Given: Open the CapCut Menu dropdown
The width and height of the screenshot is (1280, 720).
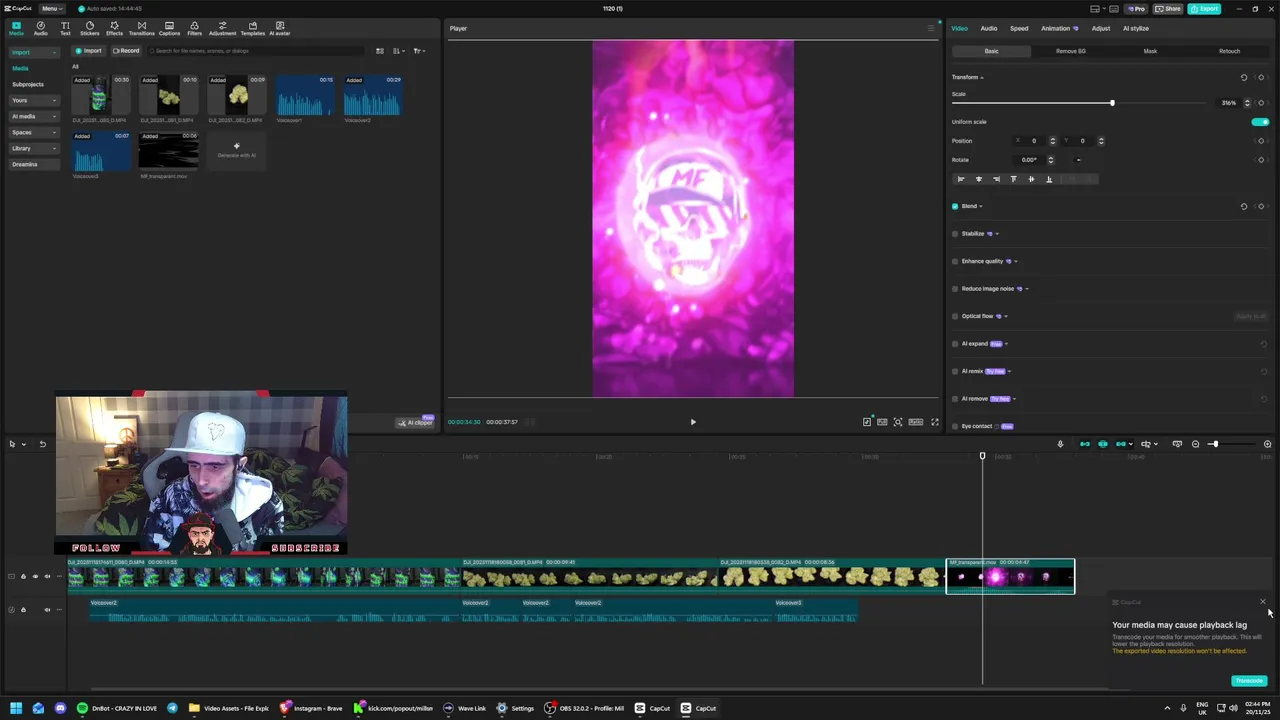Looking at the screenshot, I should (x=50, y=8).
